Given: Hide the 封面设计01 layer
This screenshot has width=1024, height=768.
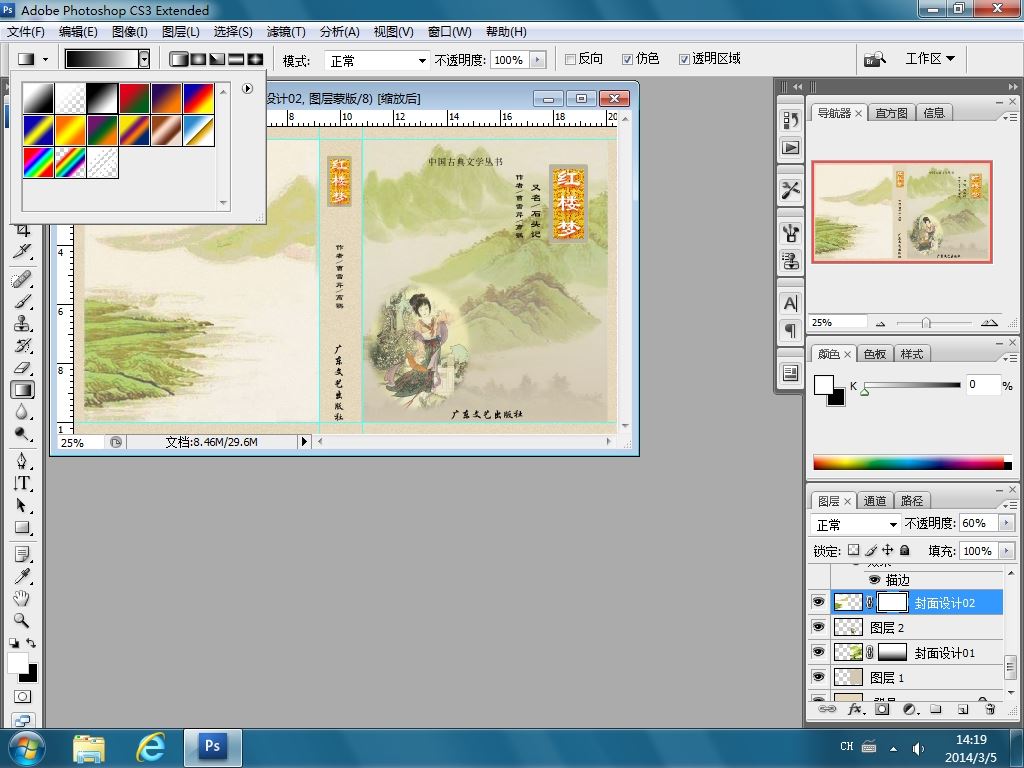Looking at the screenshot, I should (818, 652).
